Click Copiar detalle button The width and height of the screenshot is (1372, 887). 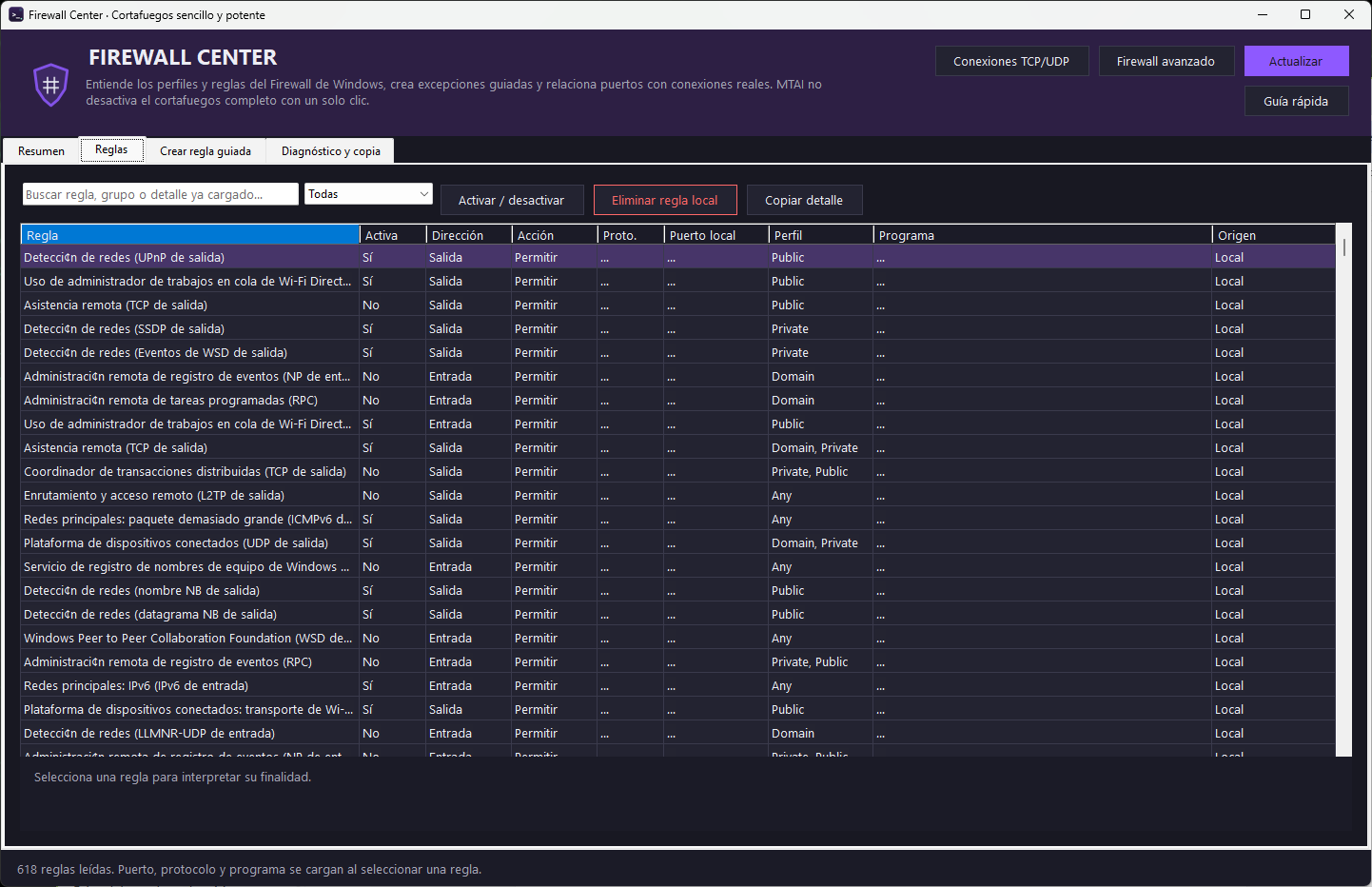[804, 200]
